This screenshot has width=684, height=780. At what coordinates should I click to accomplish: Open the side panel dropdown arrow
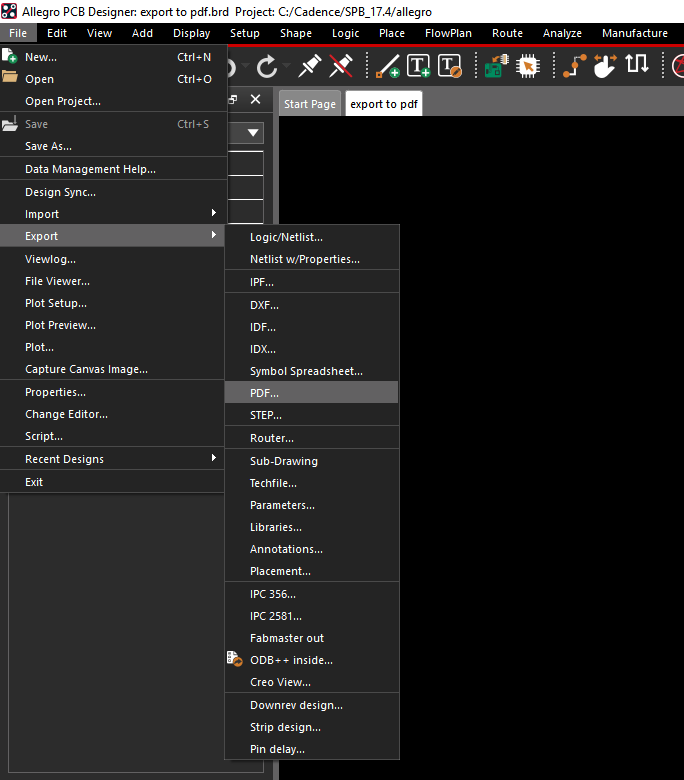(253, 133)
